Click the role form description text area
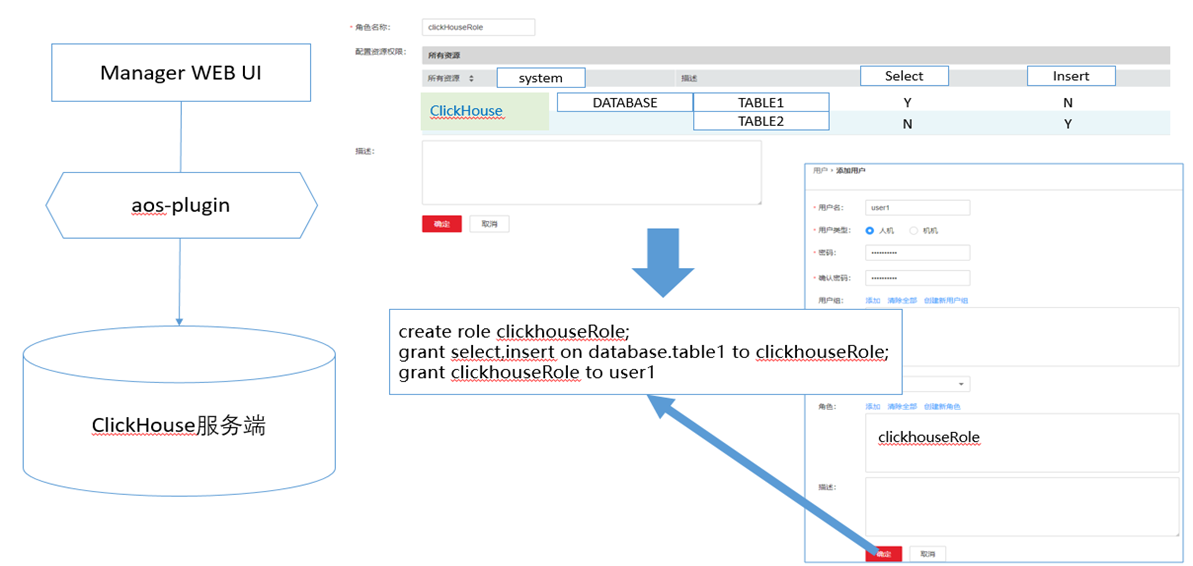This screenshot has width=1193, height=566. (x=592, y=172)
